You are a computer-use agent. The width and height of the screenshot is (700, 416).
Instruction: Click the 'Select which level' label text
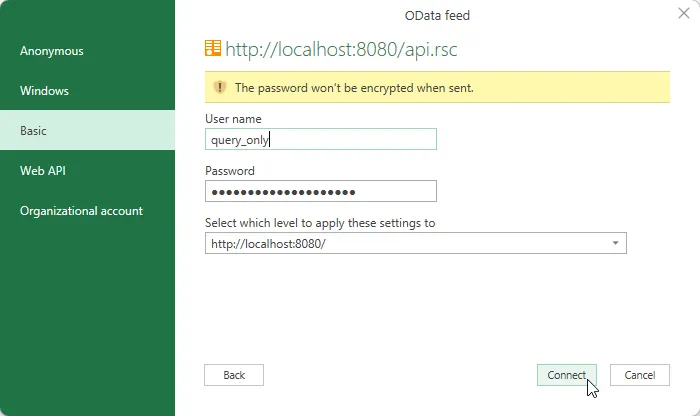click(320, 223)
